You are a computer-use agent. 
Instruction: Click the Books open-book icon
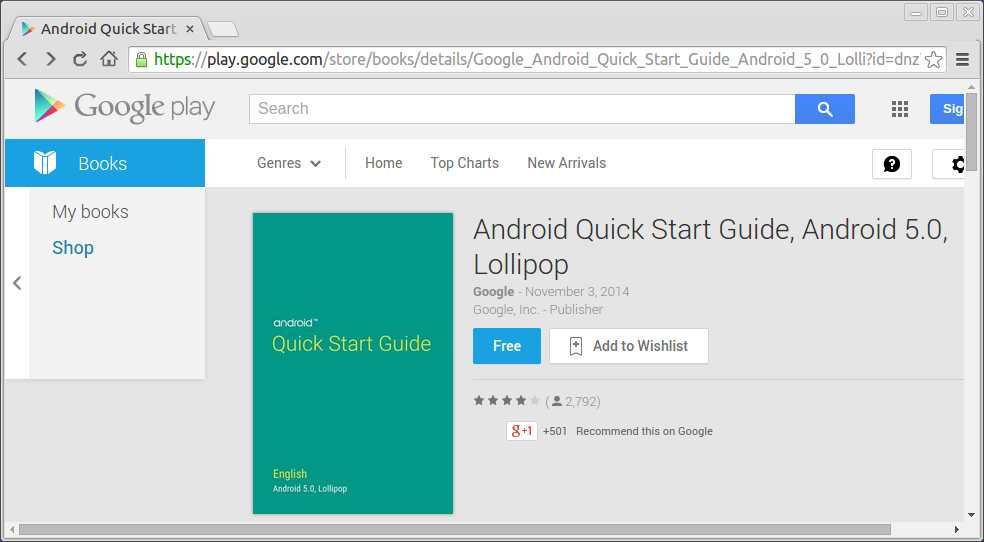tap(45, 163)
